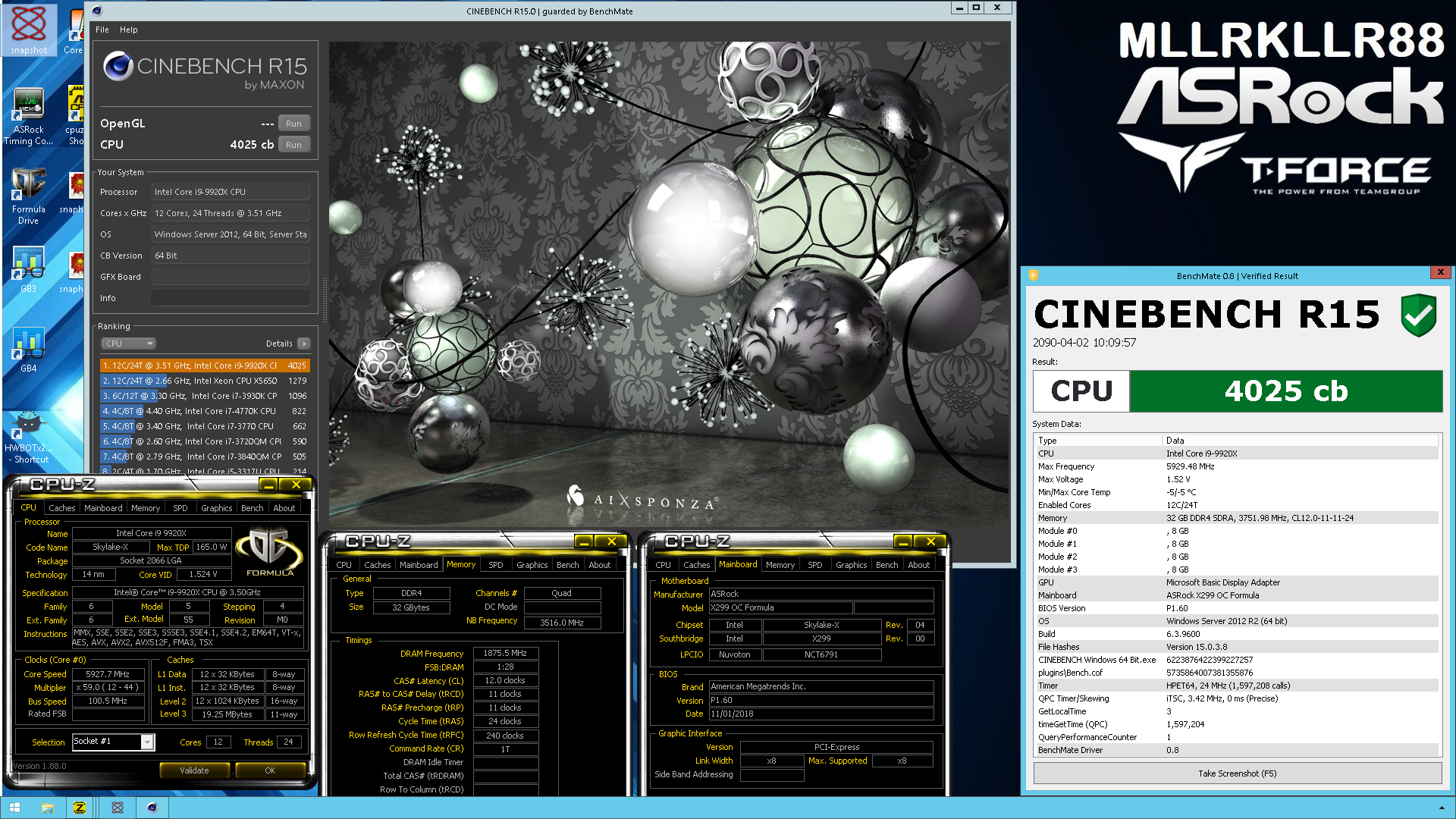Select the BenchMate taskbar icon

(117, 808)
